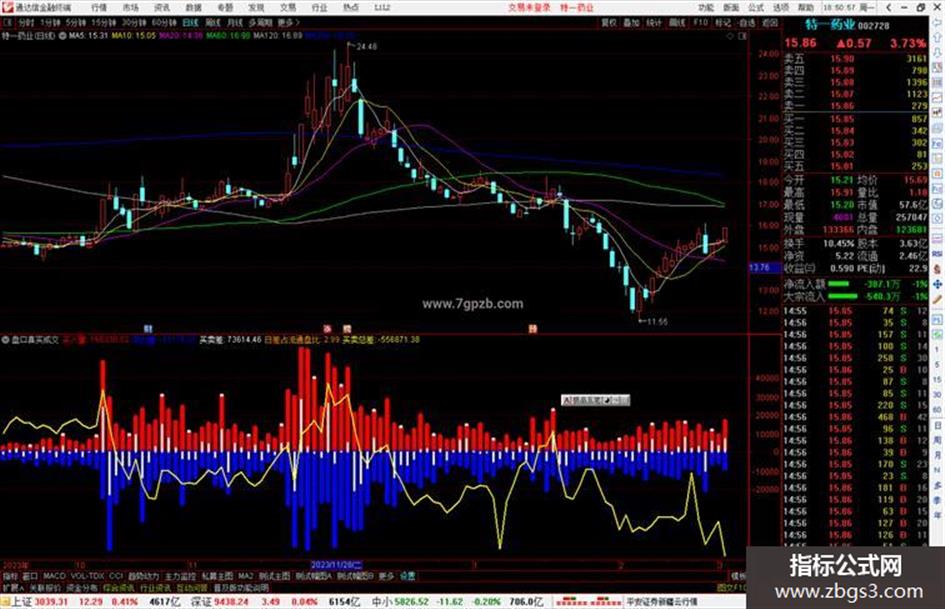Image resolution: width=945 pixels, height=609 pixels.
Task: Switch chart to 1分钟 period
Action: tap(50, 22)
